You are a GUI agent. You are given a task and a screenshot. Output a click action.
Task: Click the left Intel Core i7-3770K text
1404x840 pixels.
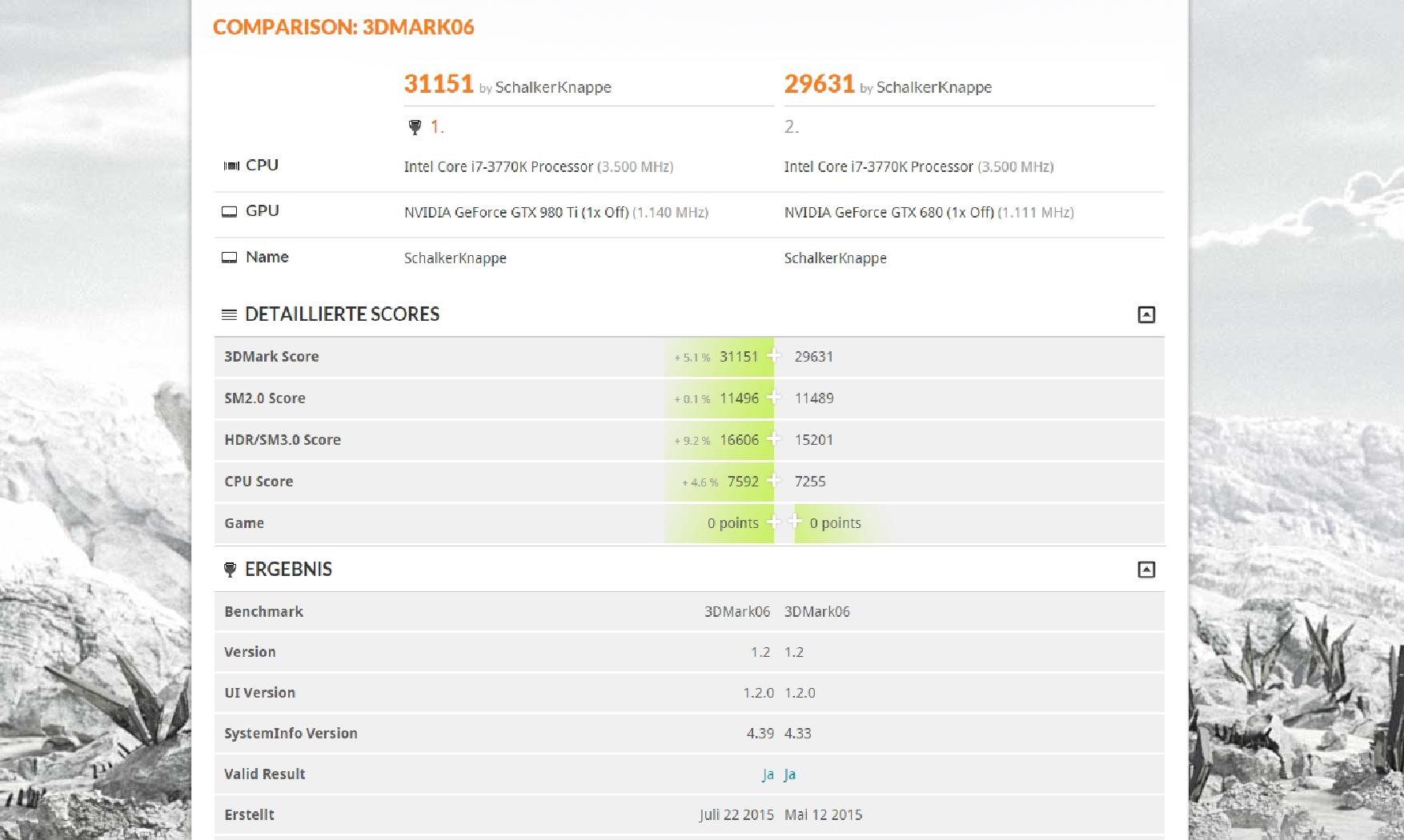coord(499,167)
